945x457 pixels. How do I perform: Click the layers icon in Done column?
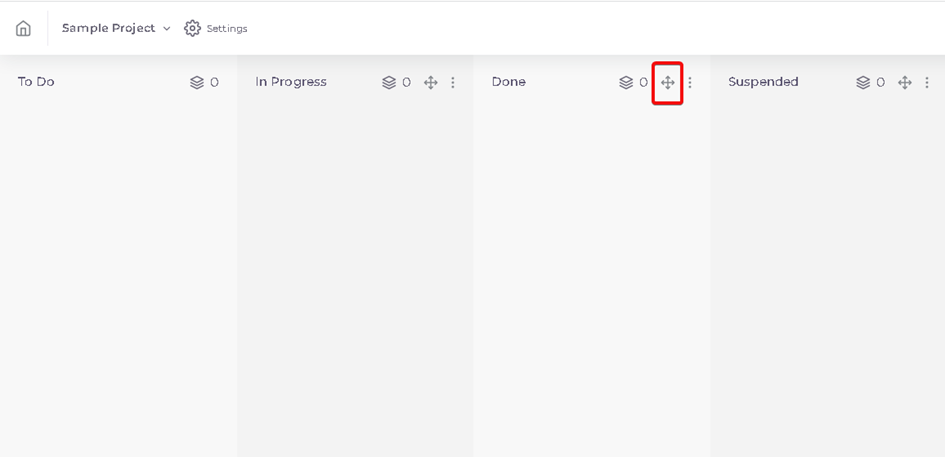pyautogui.click(x=626, y=83)
